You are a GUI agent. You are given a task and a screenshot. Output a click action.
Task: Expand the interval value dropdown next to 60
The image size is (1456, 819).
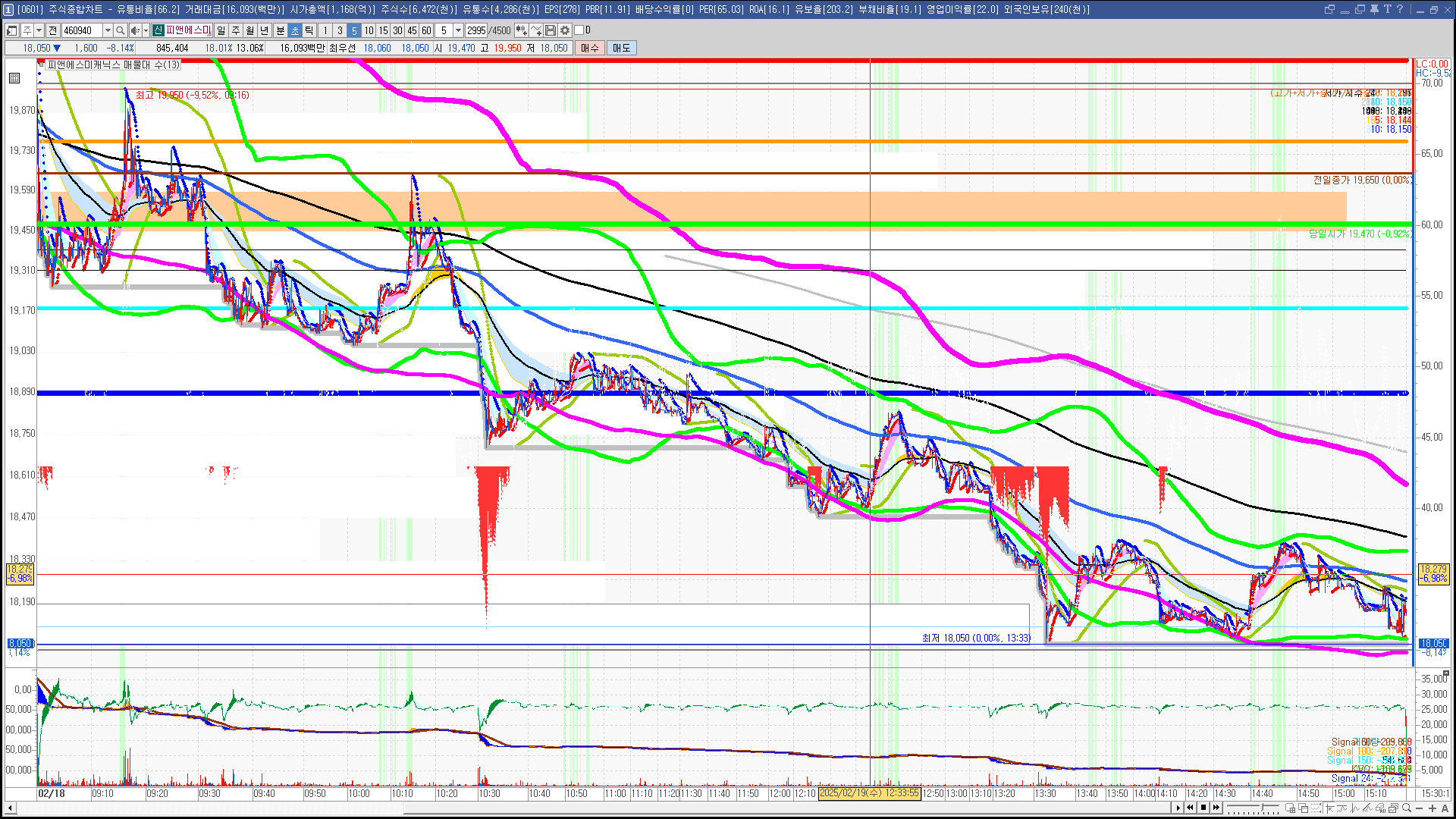click(x=458, y=30)
